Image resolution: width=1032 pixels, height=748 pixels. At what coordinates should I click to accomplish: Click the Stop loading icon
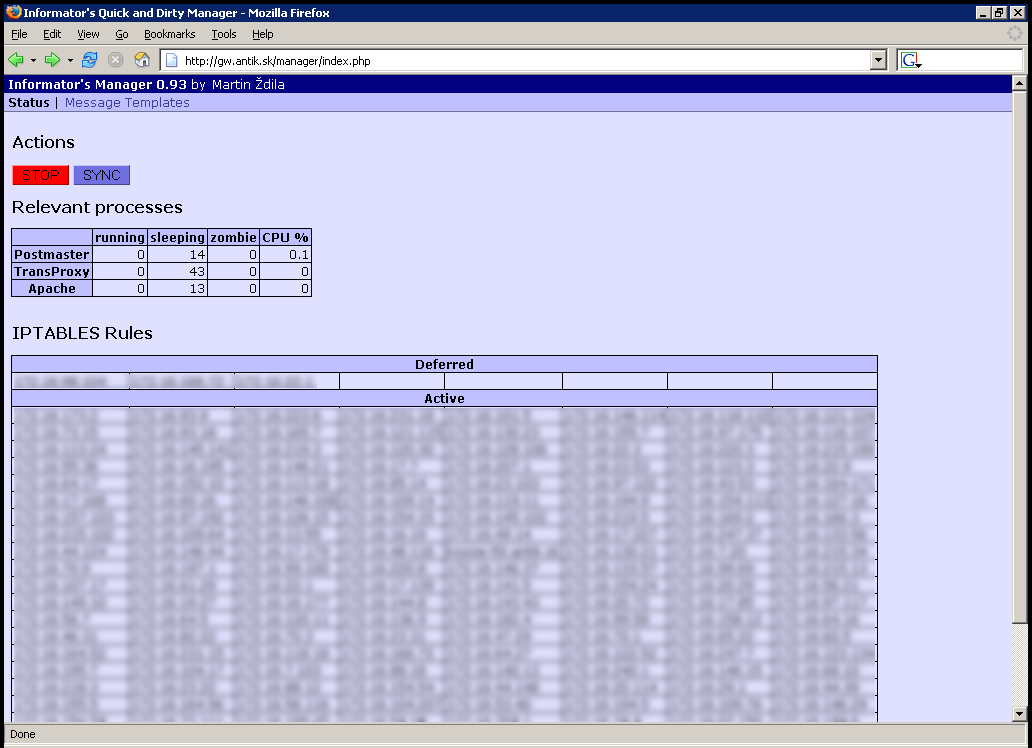tap(116, 60)
